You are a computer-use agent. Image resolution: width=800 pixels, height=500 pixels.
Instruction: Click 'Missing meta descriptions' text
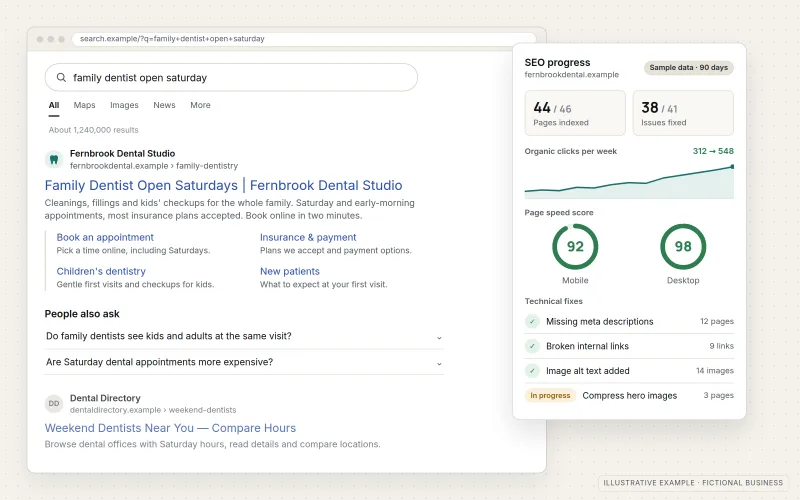tap(599, 321)
